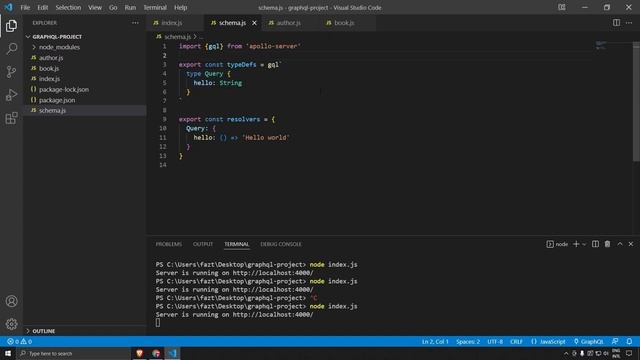
Task: Open the Accounts menu icon
Action: (x=11, y=301)
